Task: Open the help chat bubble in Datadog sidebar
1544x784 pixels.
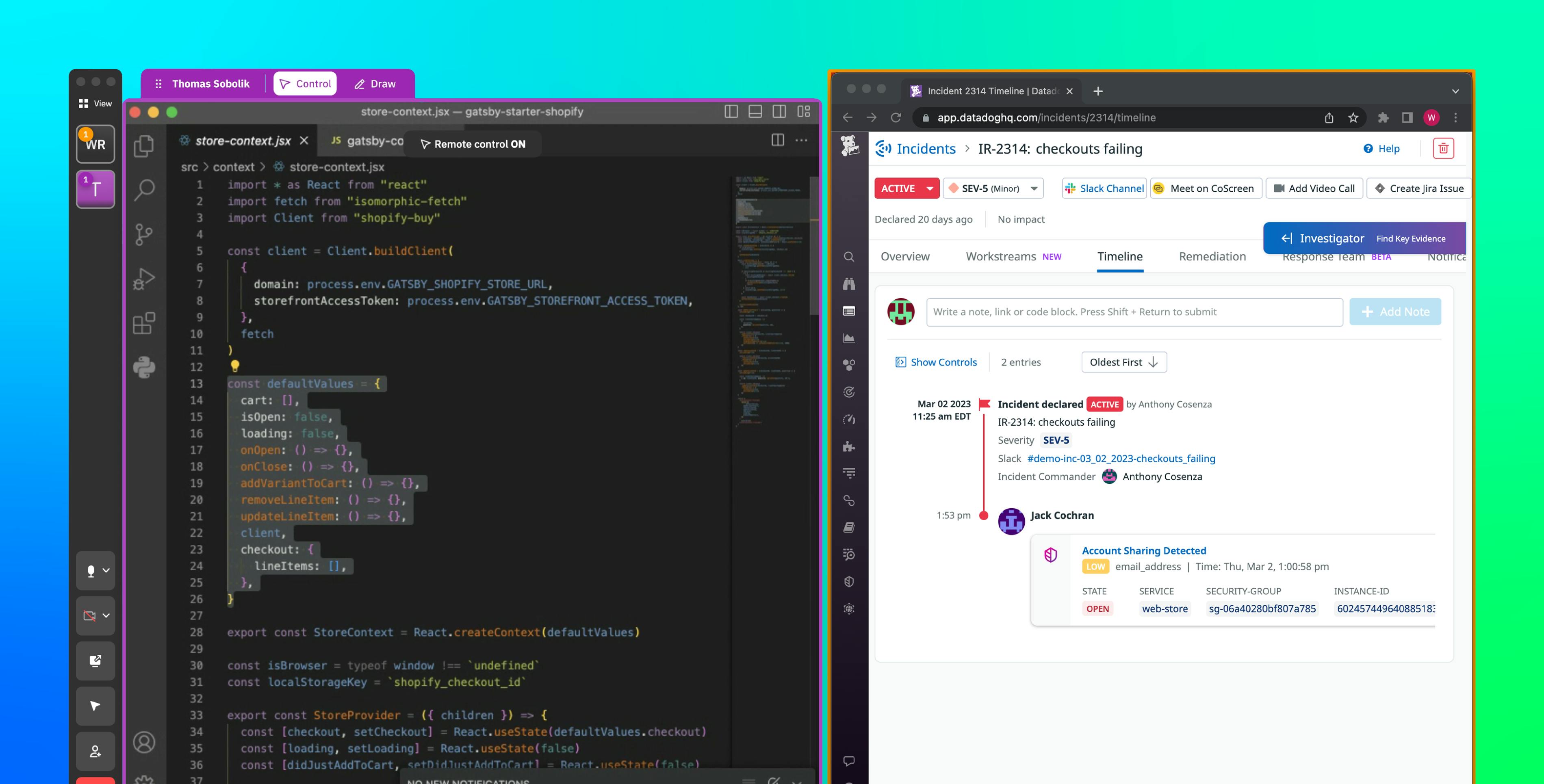Action: [849, 761]
